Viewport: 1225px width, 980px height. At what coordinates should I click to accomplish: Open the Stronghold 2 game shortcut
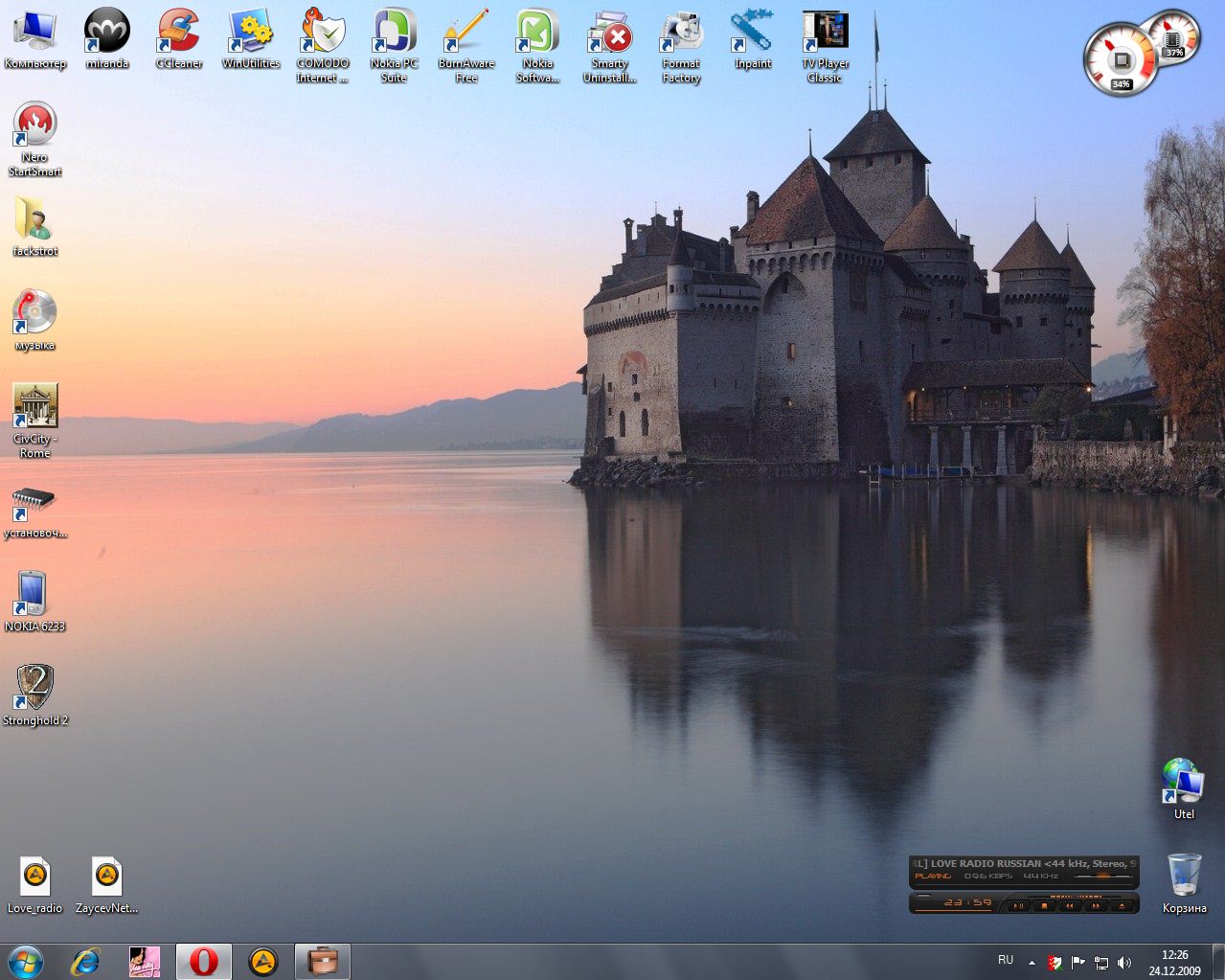(x=35, y=688)
